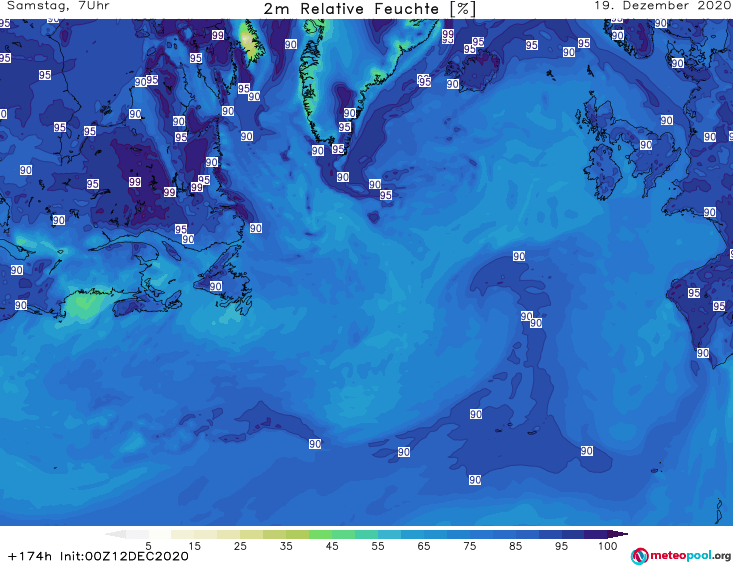The image size is (733, 566).
Task: Click the '+174h' forecast offset text
Action: (x=30, y=556)
